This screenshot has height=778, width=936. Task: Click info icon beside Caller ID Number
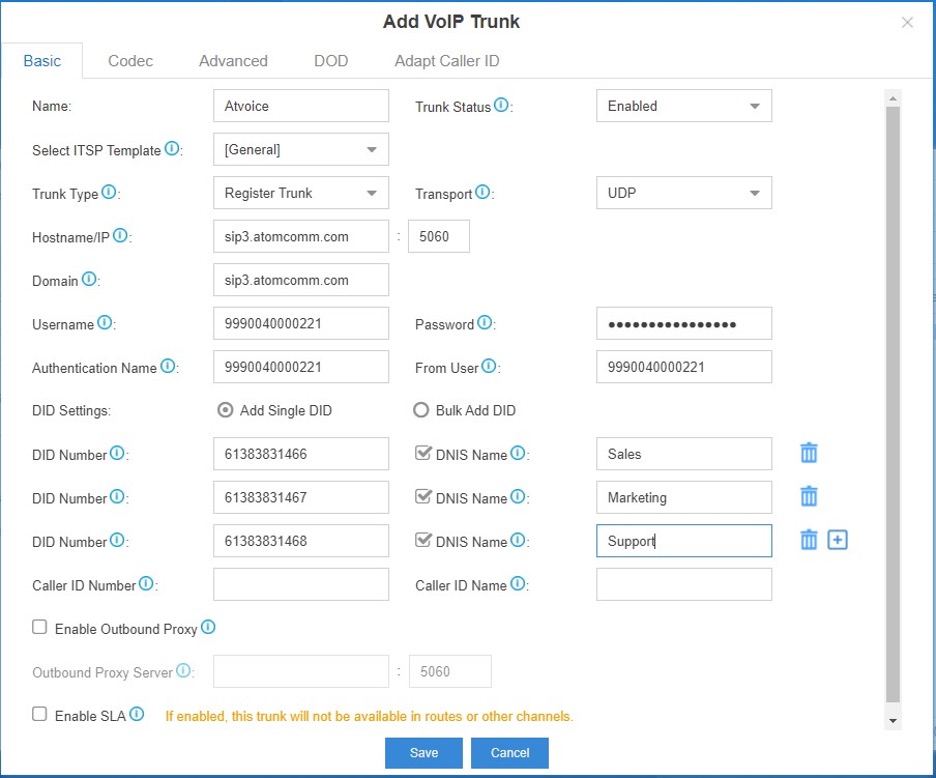(146, 584)
